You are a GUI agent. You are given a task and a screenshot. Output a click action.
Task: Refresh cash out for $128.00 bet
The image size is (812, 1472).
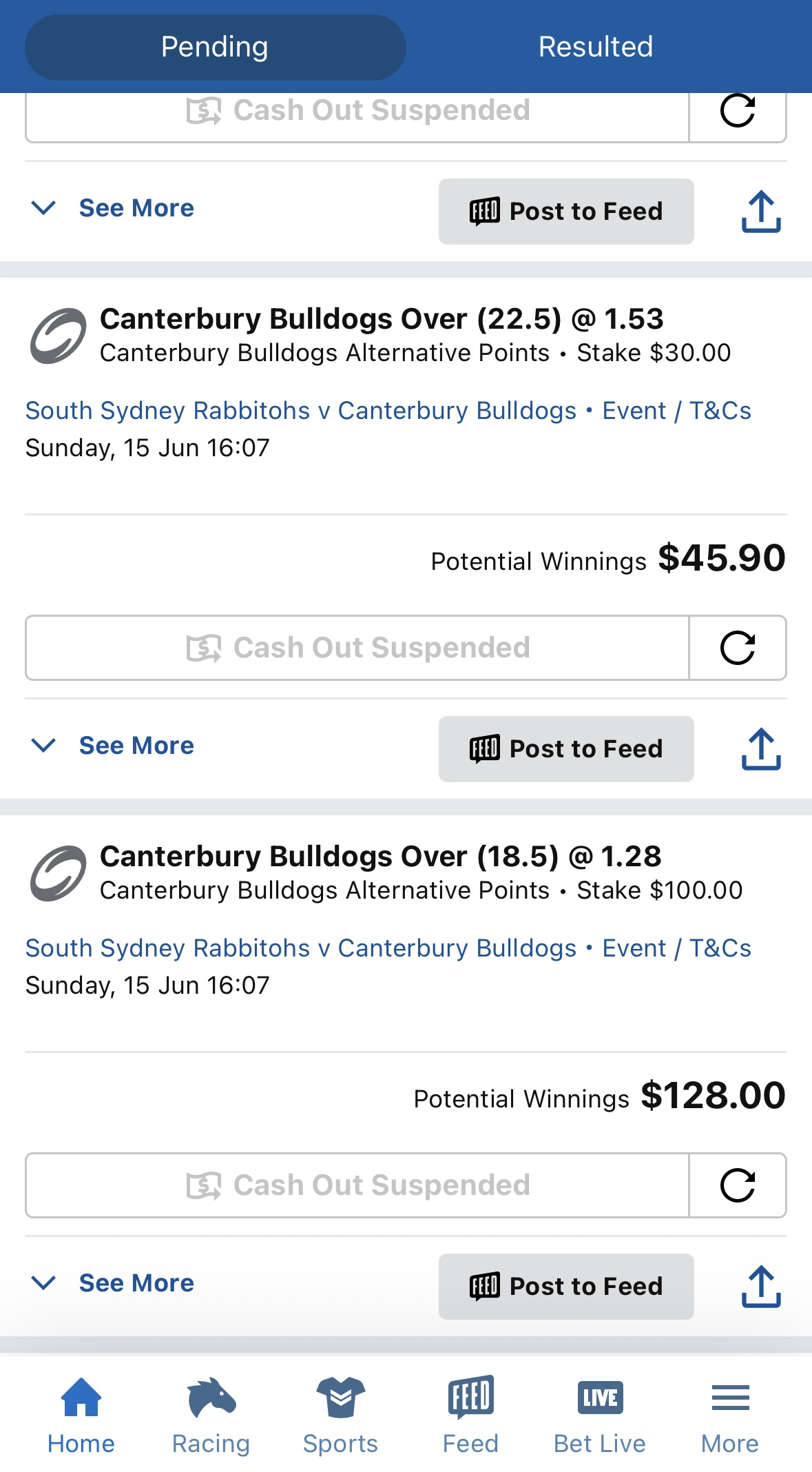click(x=738, y=1185)
